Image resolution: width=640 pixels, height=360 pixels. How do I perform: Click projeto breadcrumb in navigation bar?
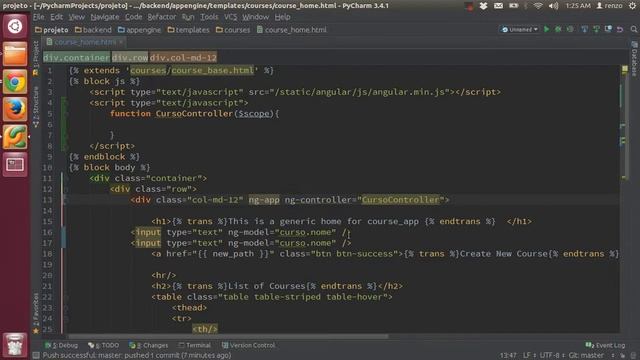[52, 30]
